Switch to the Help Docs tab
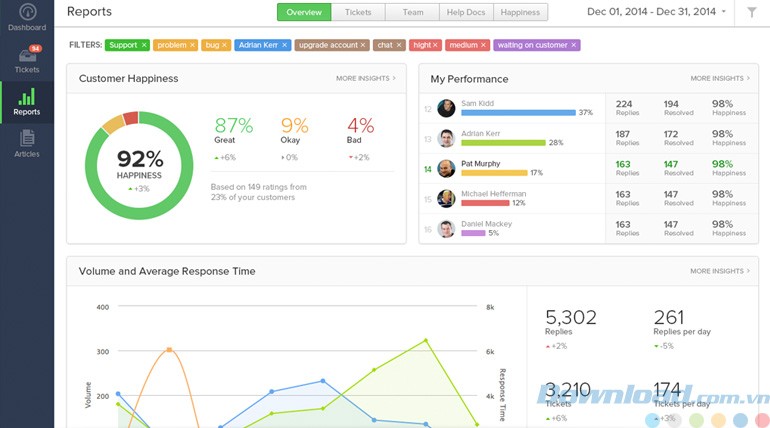This screenshot has width=770, height=428. click(x=465, y=12)
